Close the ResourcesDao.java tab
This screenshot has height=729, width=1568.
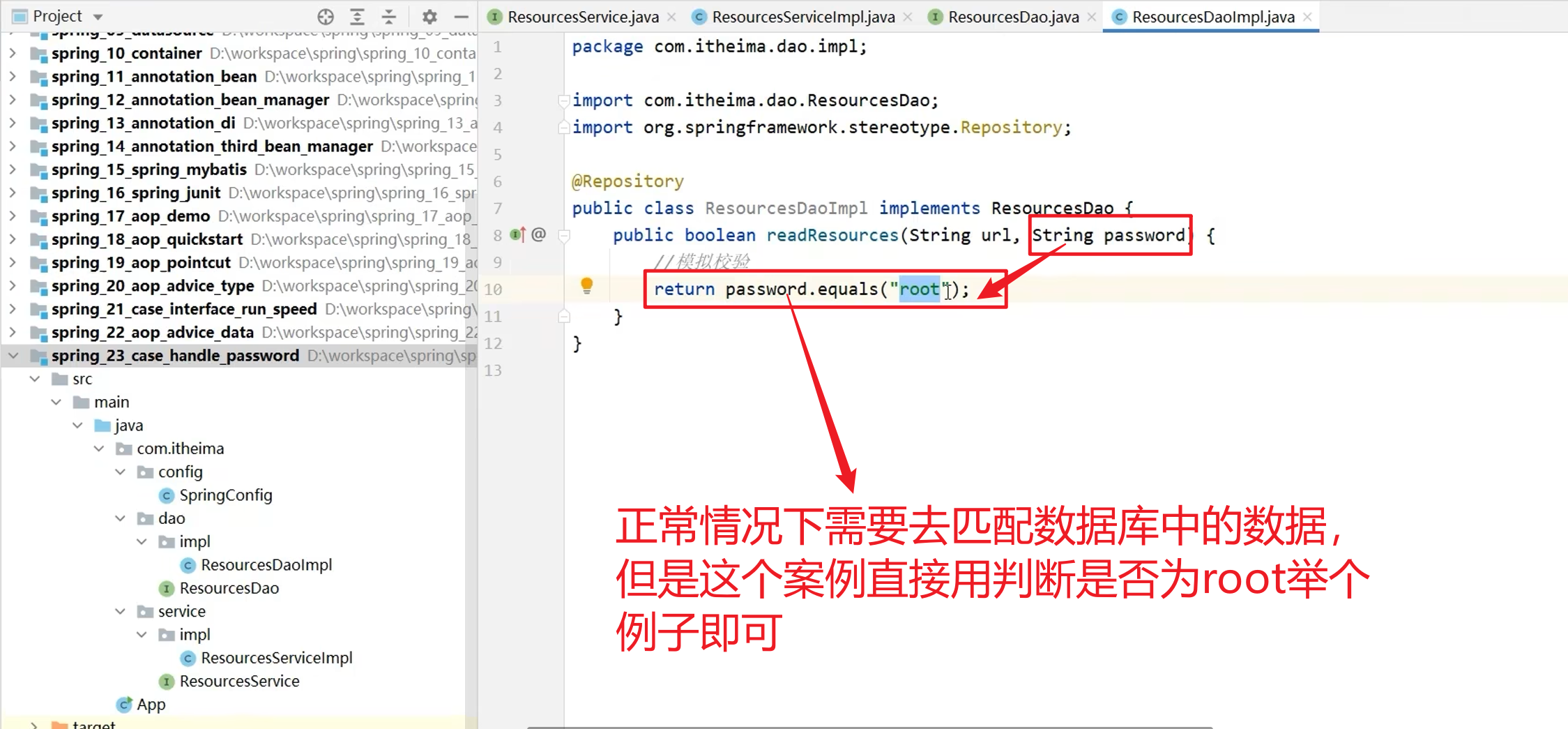click(x=1091, y=17)
